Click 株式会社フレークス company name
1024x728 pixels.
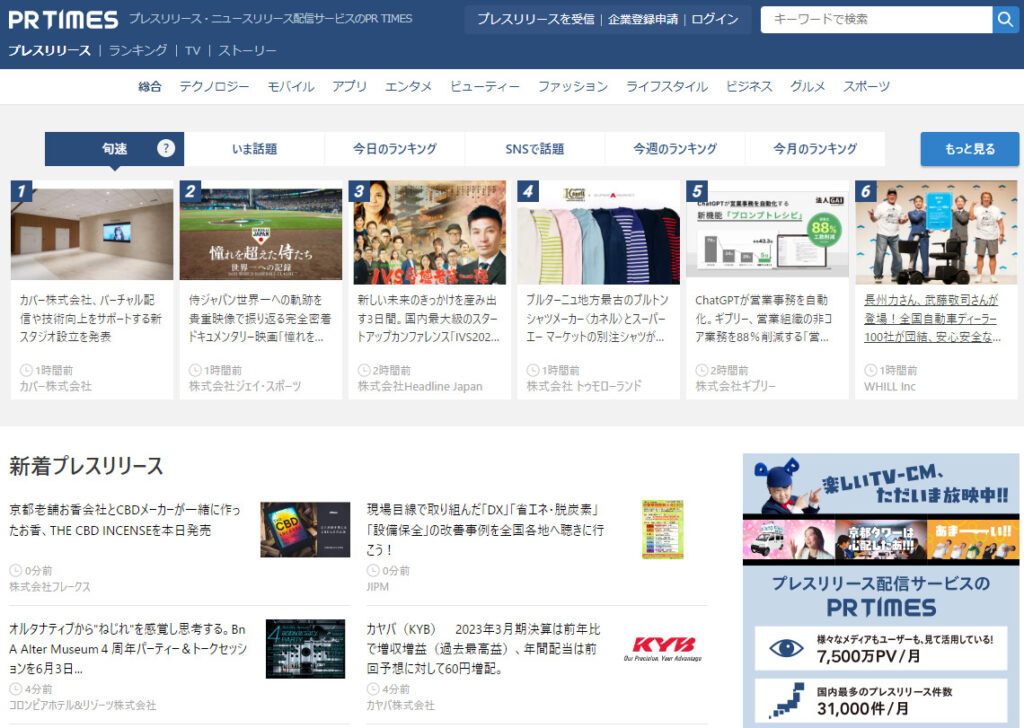(x=50, y=587)
